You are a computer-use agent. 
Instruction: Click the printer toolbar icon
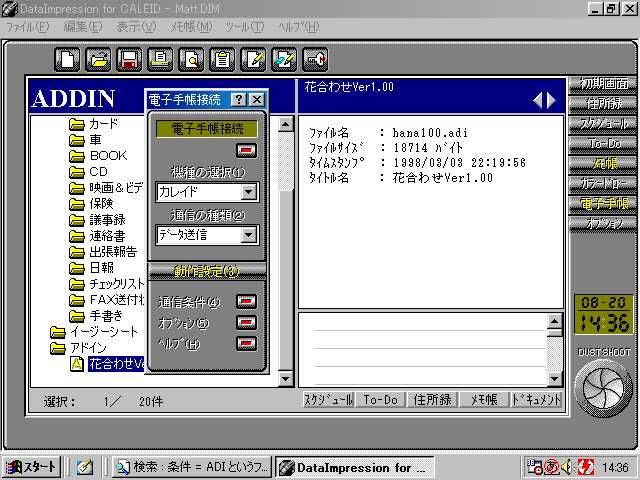[x=159, y=59]
